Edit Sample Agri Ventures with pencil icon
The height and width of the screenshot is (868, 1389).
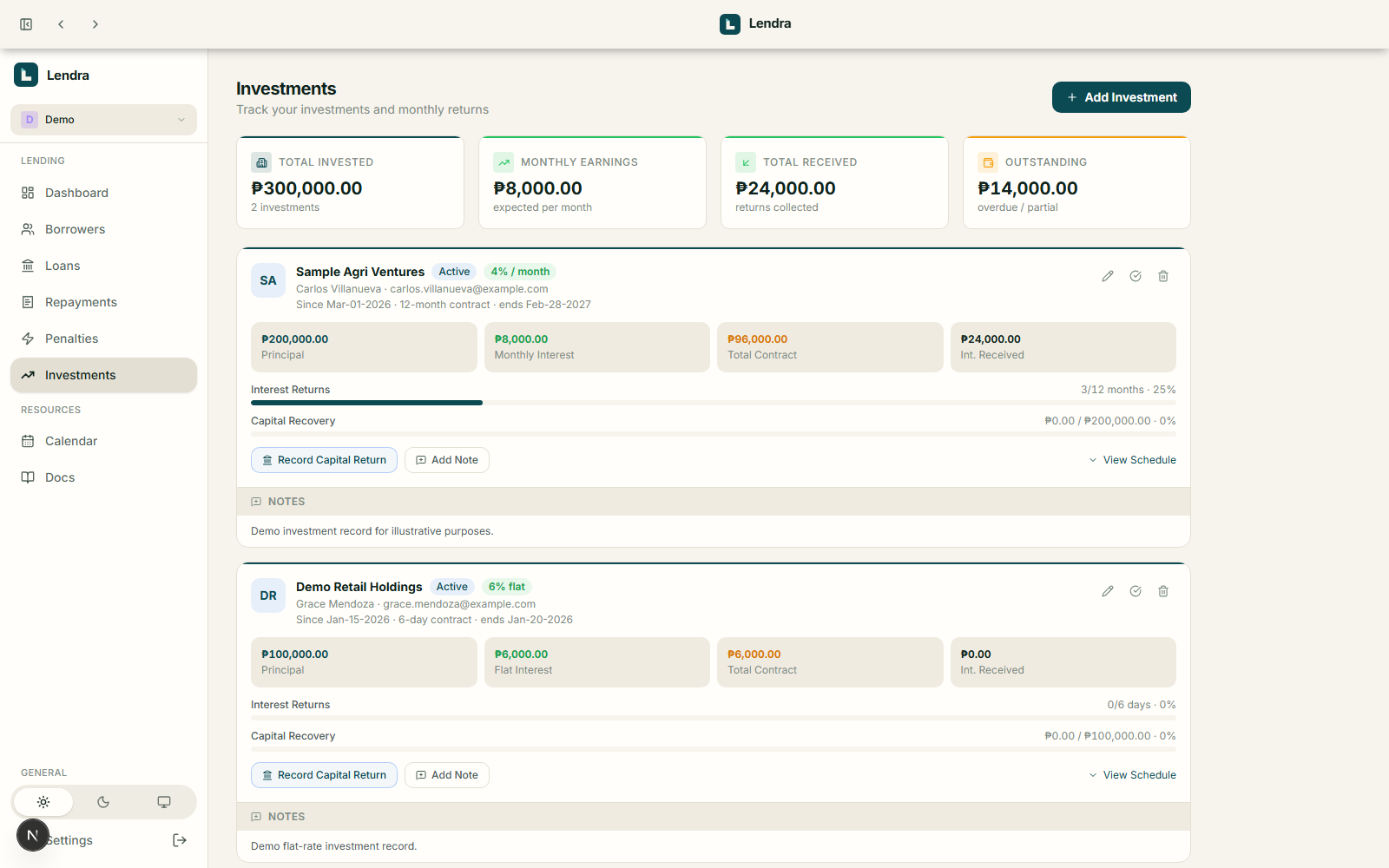[1108, 276]
